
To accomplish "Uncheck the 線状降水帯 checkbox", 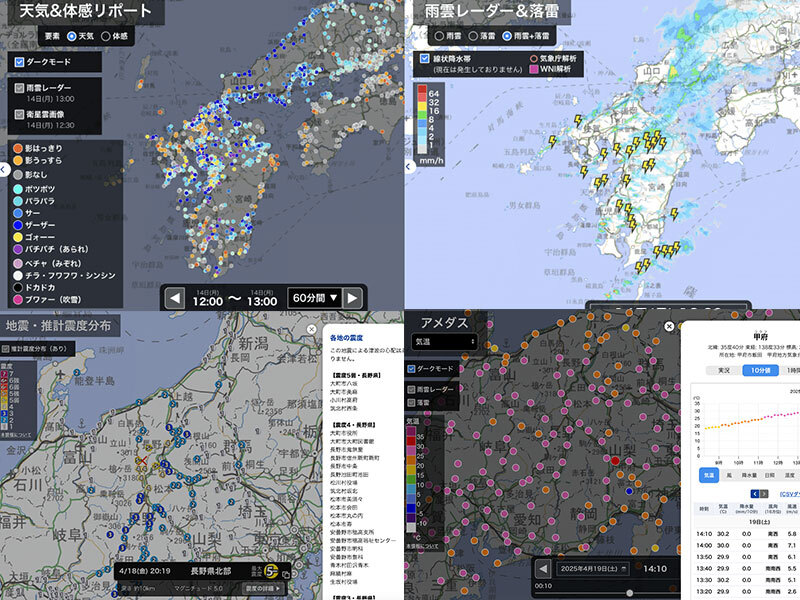I will coord(422,59).
